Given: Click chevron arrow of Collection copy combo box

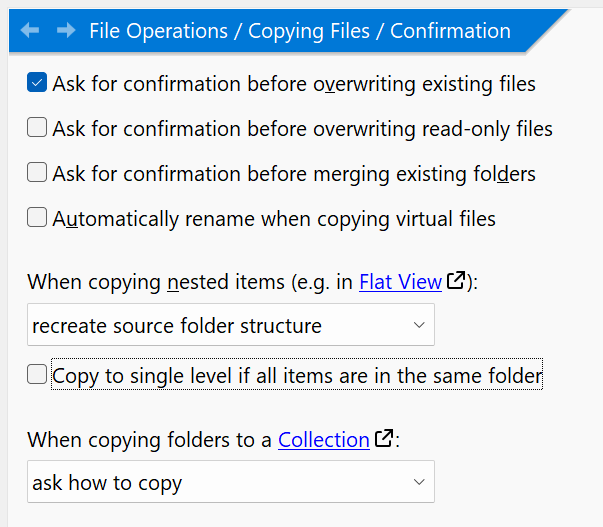Looking at the screenshot, I should coord(419,482).
